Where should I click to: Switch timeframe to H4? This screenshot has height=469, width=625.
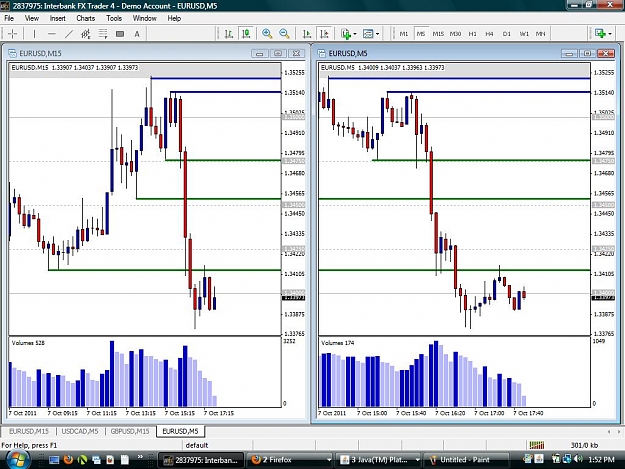click(489, 34)
